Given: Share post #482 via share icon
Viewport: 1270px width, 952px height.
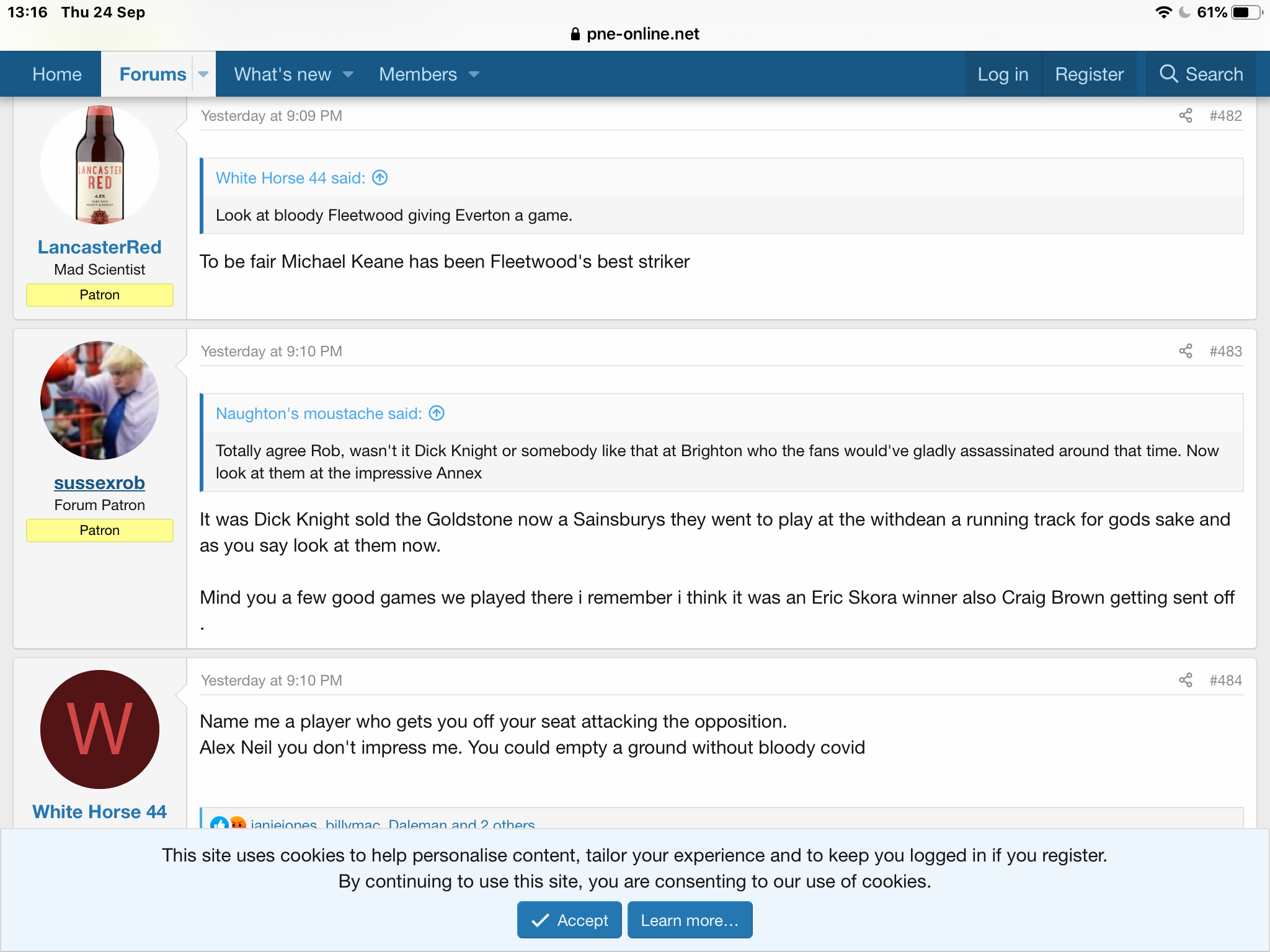Looking at the screenshot, I should click(1186, 116).
